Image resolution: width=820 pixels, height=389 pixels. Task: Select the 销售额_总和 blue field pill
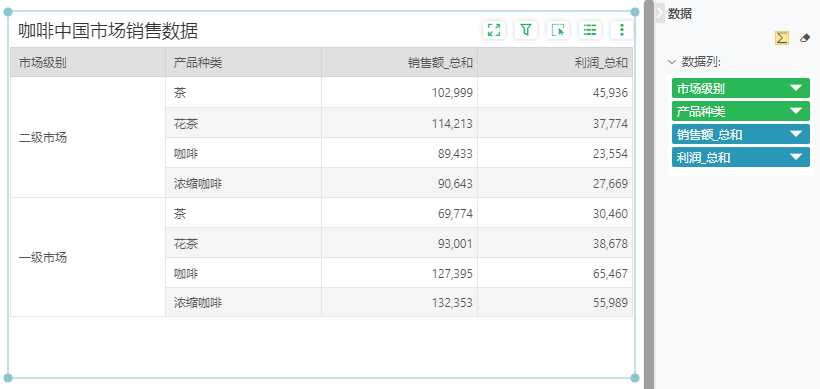pyautogui.click(x=741, y=134)
